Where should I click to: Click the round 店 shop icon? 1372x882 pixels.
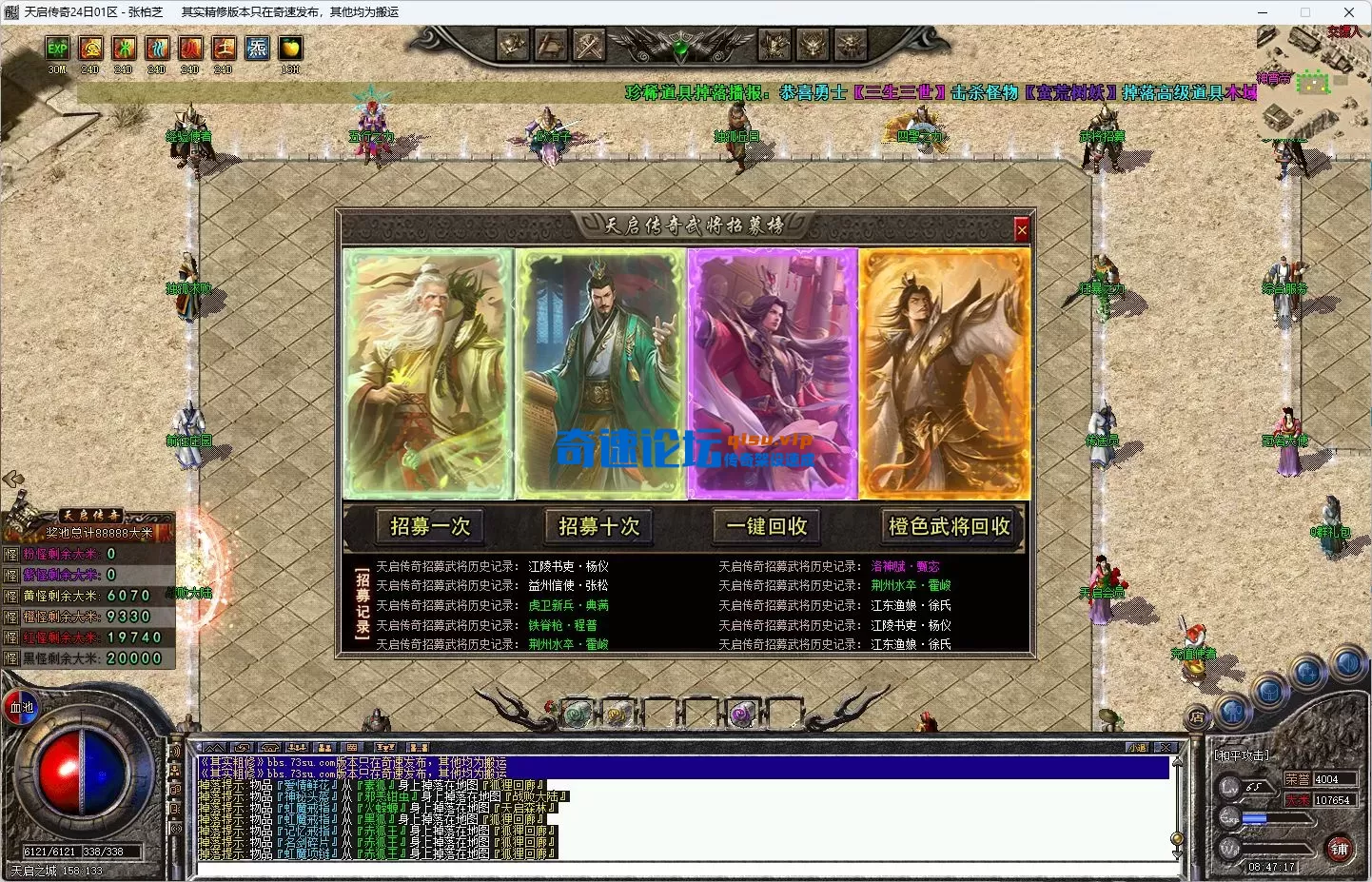click(x=1197, y=717)
